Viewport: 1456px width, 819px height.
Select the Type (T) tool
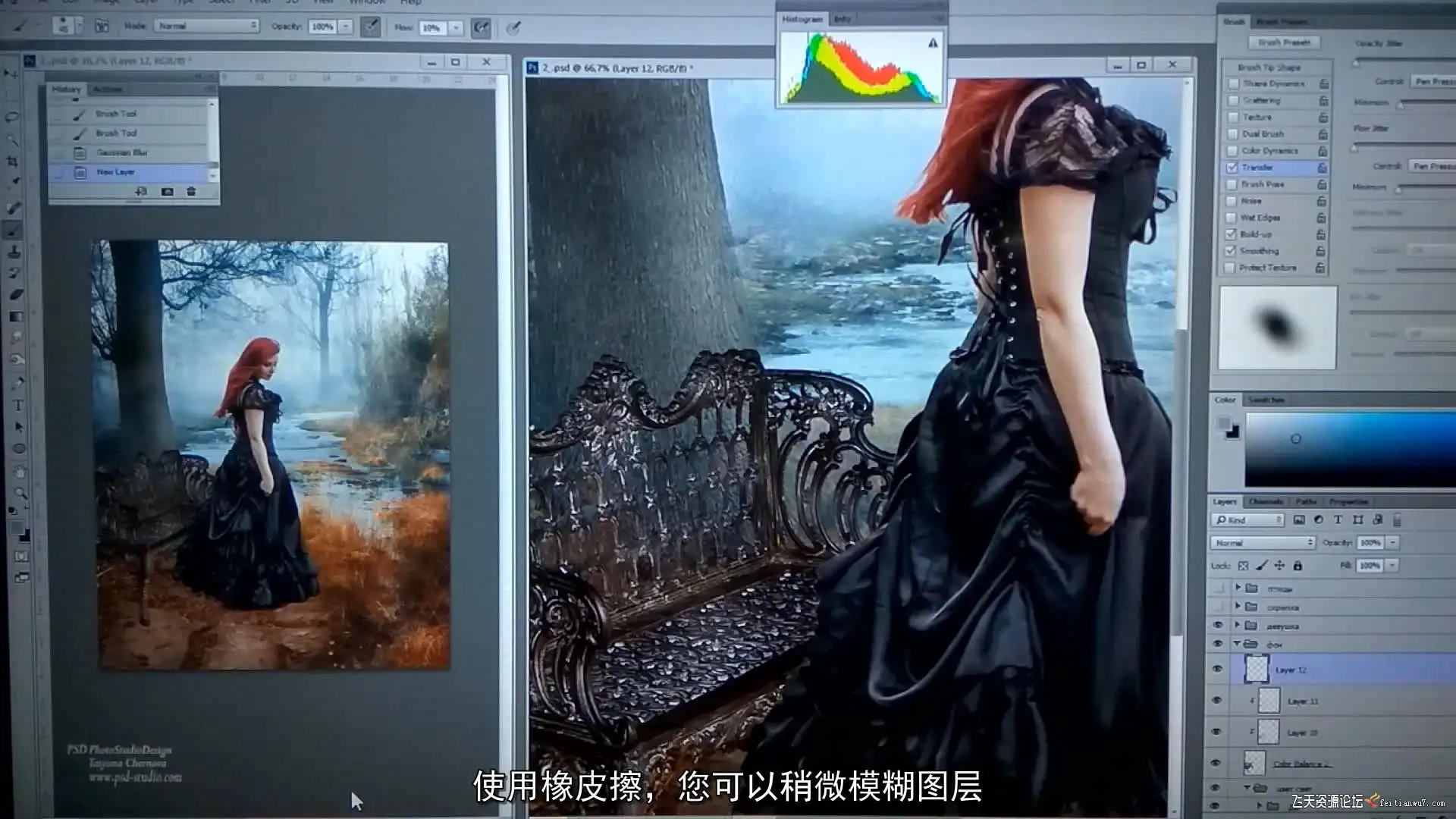point(17,406)
